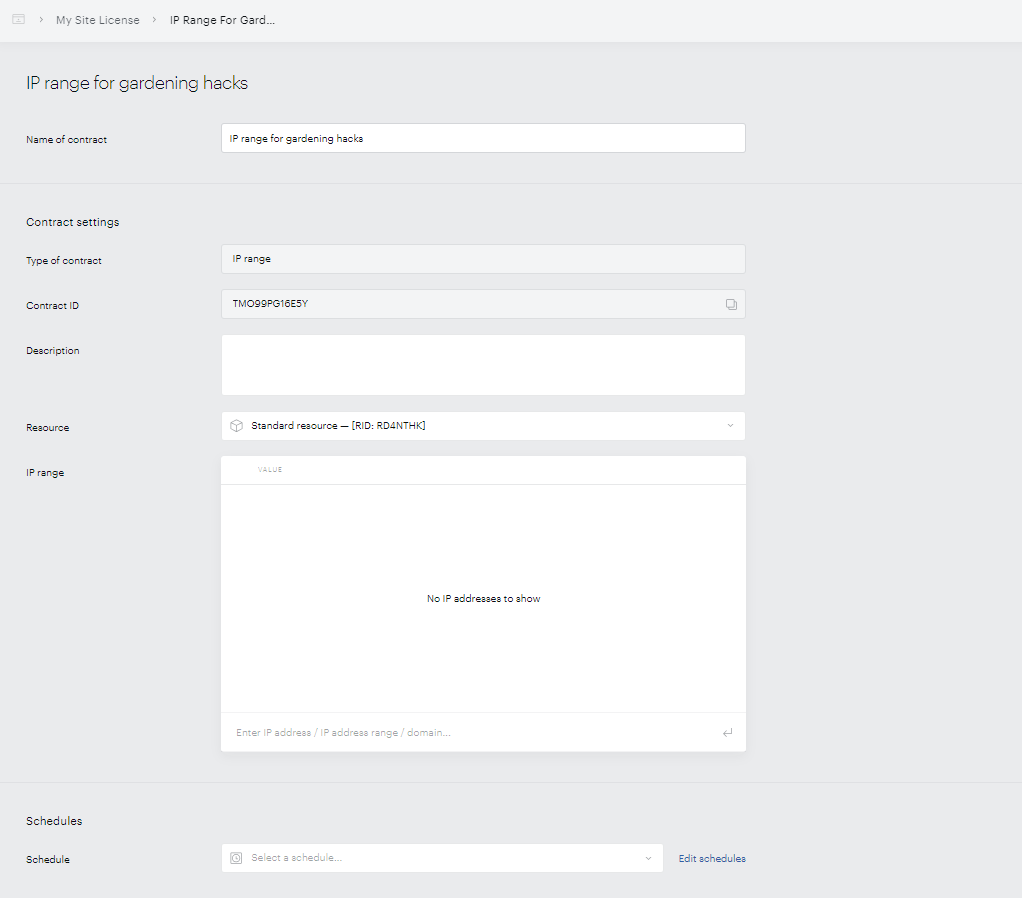Submit IP address with enter arrow icon
1022x898 pixels.
tap(727, 732)
